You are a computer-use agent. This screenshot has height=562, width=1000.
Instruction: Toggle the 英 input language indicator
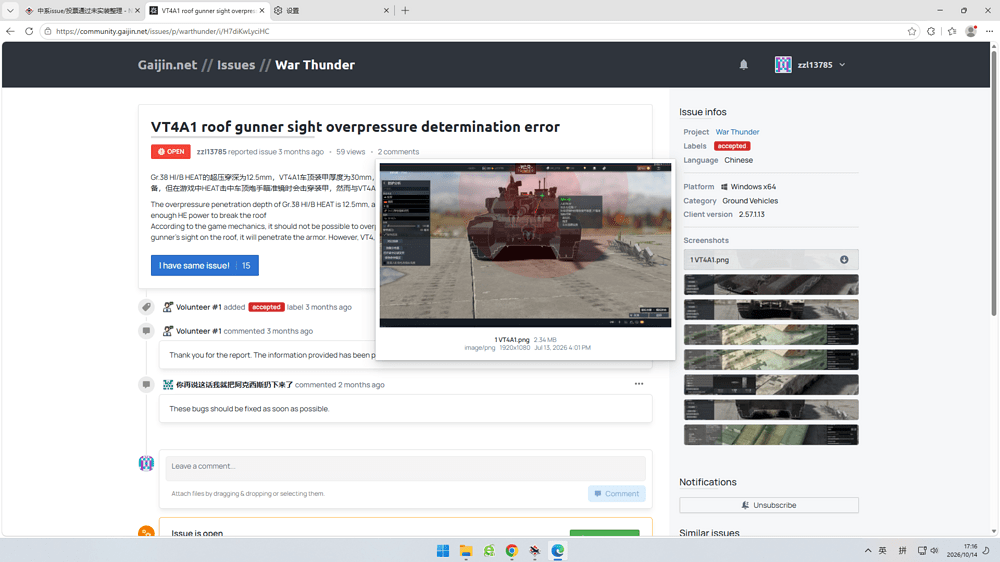point(883,551)
